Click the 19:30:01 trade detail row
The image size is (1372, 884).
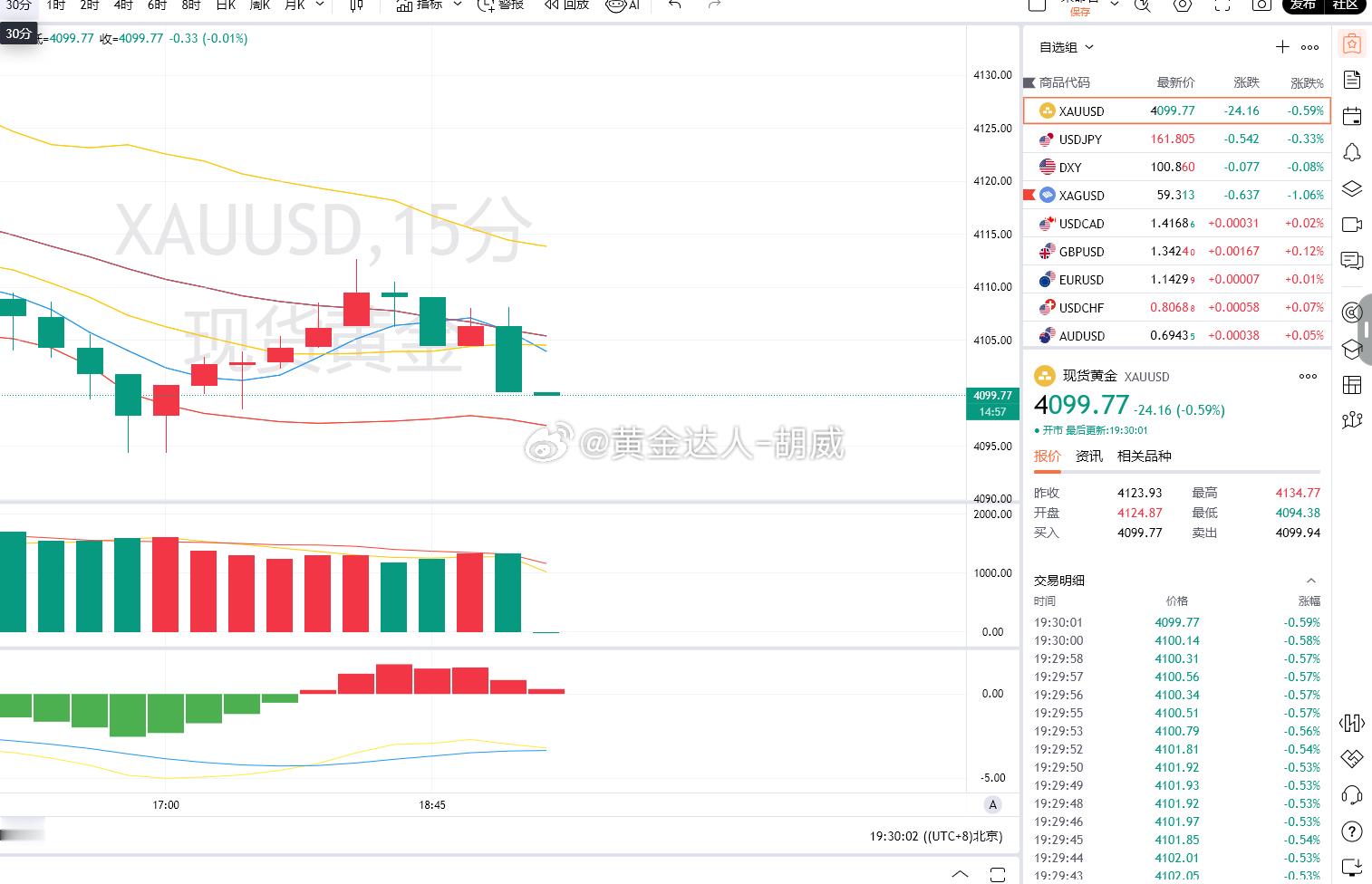[1176, 622]
